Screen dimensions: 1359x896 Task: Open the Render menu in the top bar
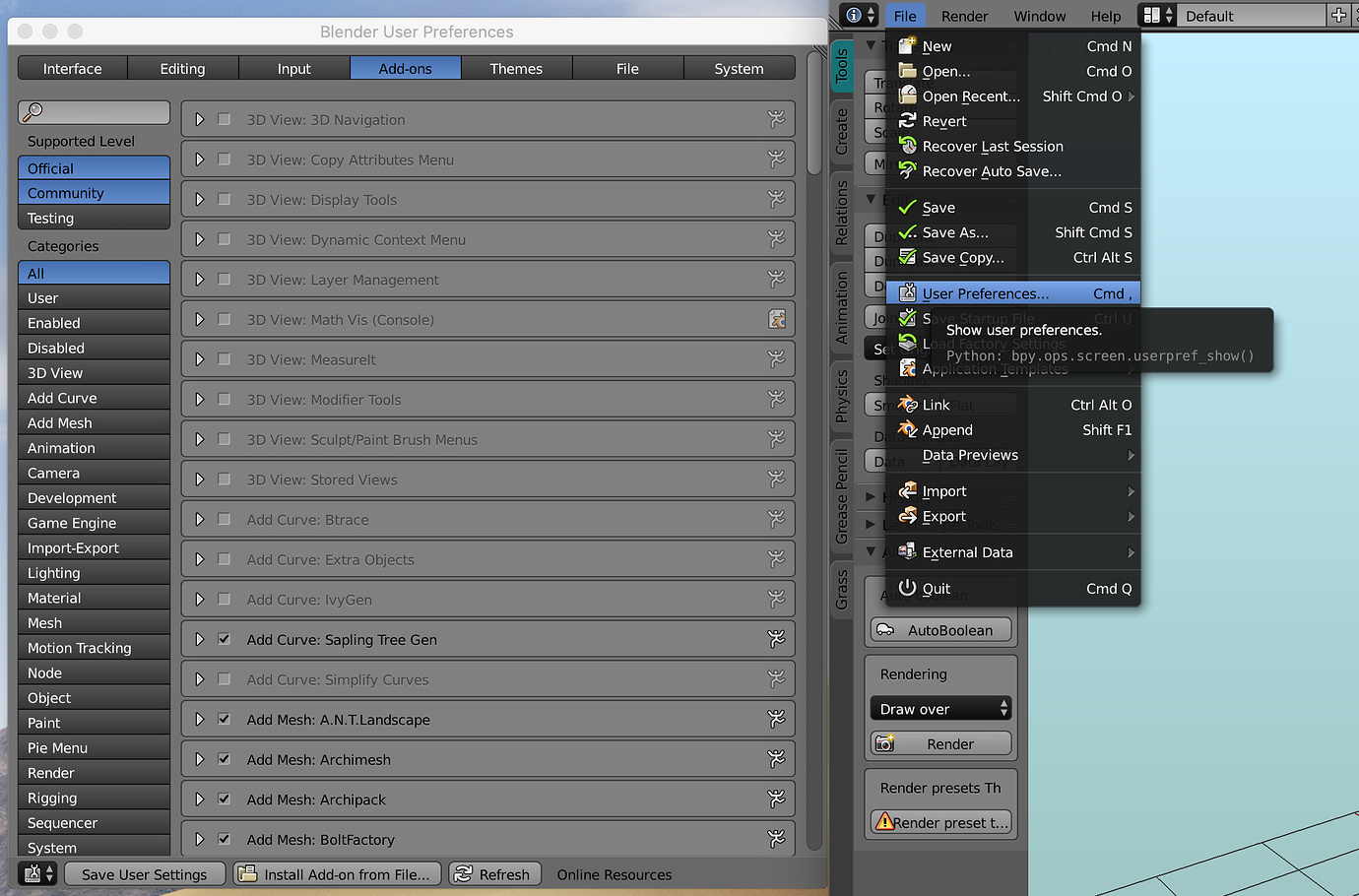pyautogui.click(x=964, y=15)
